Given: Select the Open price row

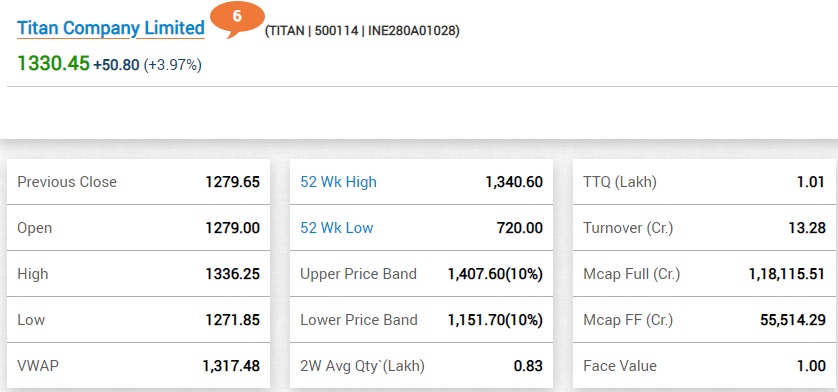Looking at the screenshot, I should [x=138, y=228].
